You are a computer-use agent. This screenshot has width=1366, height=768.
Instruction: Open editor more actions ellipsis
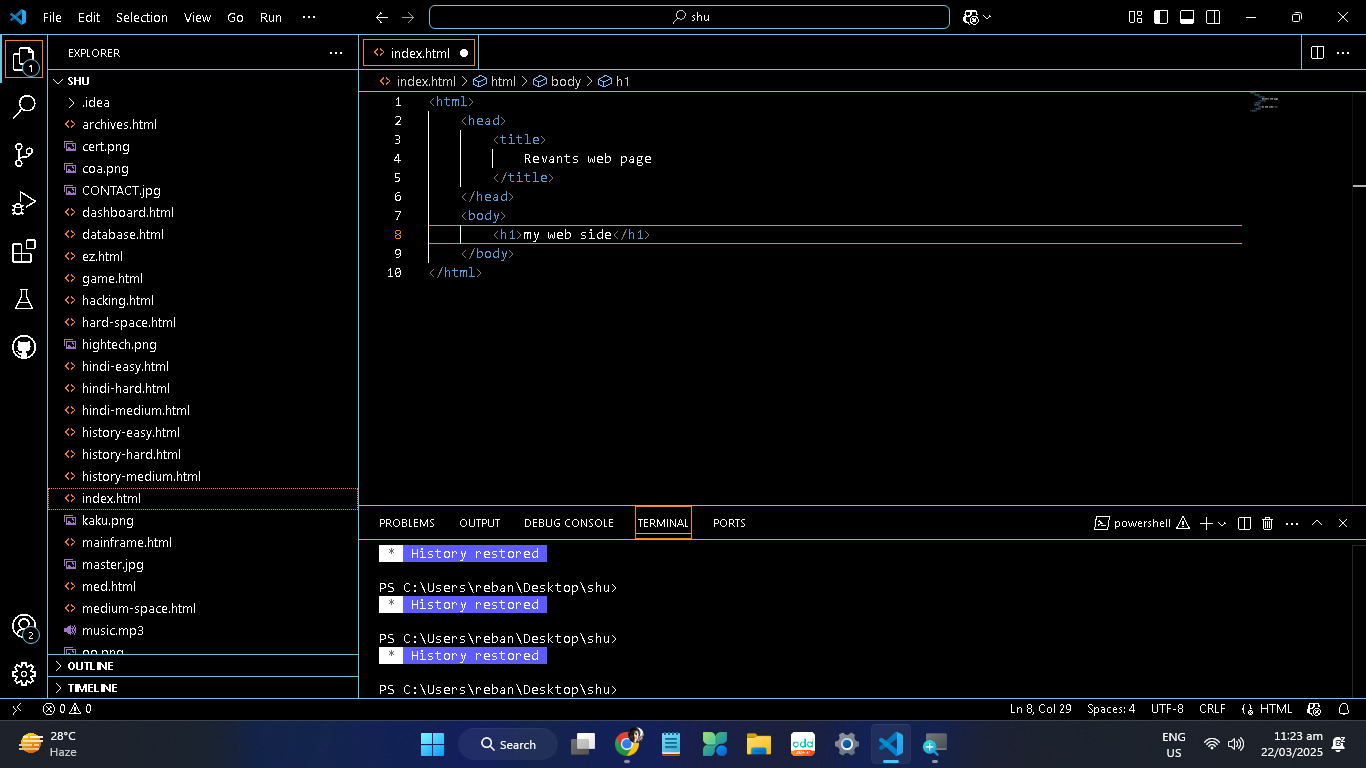pos(1345,53)
